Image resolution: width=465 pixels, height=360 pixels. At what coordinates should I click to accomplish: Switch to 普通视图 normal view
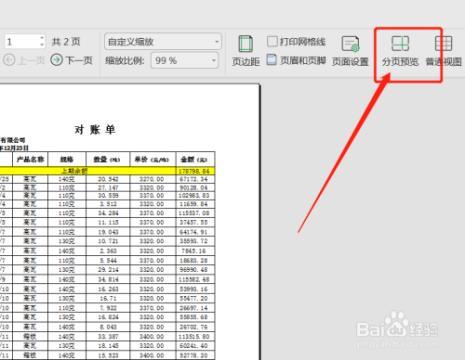[x=443, y=51]
